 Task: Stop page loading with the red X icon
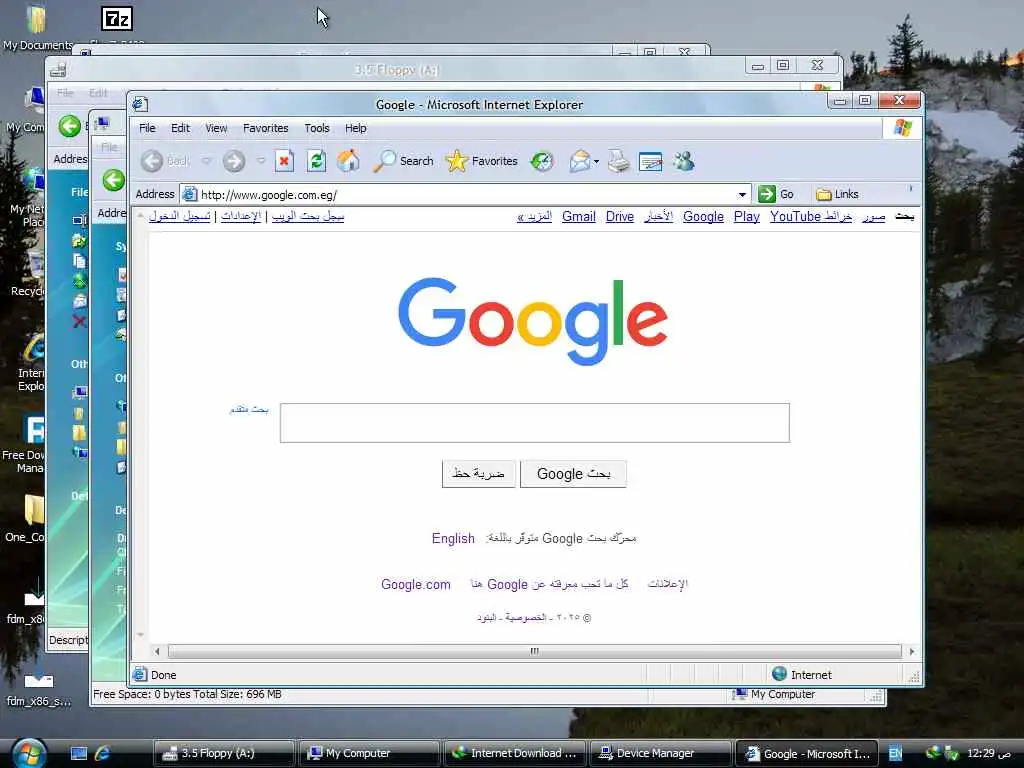(x=284, y=161)
